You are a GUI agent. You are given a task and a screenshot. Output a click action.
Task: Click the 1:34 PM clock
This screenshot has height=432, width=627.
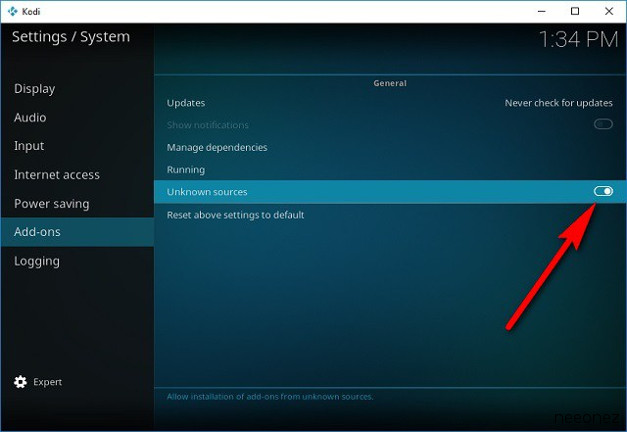(x=579, y=39)
